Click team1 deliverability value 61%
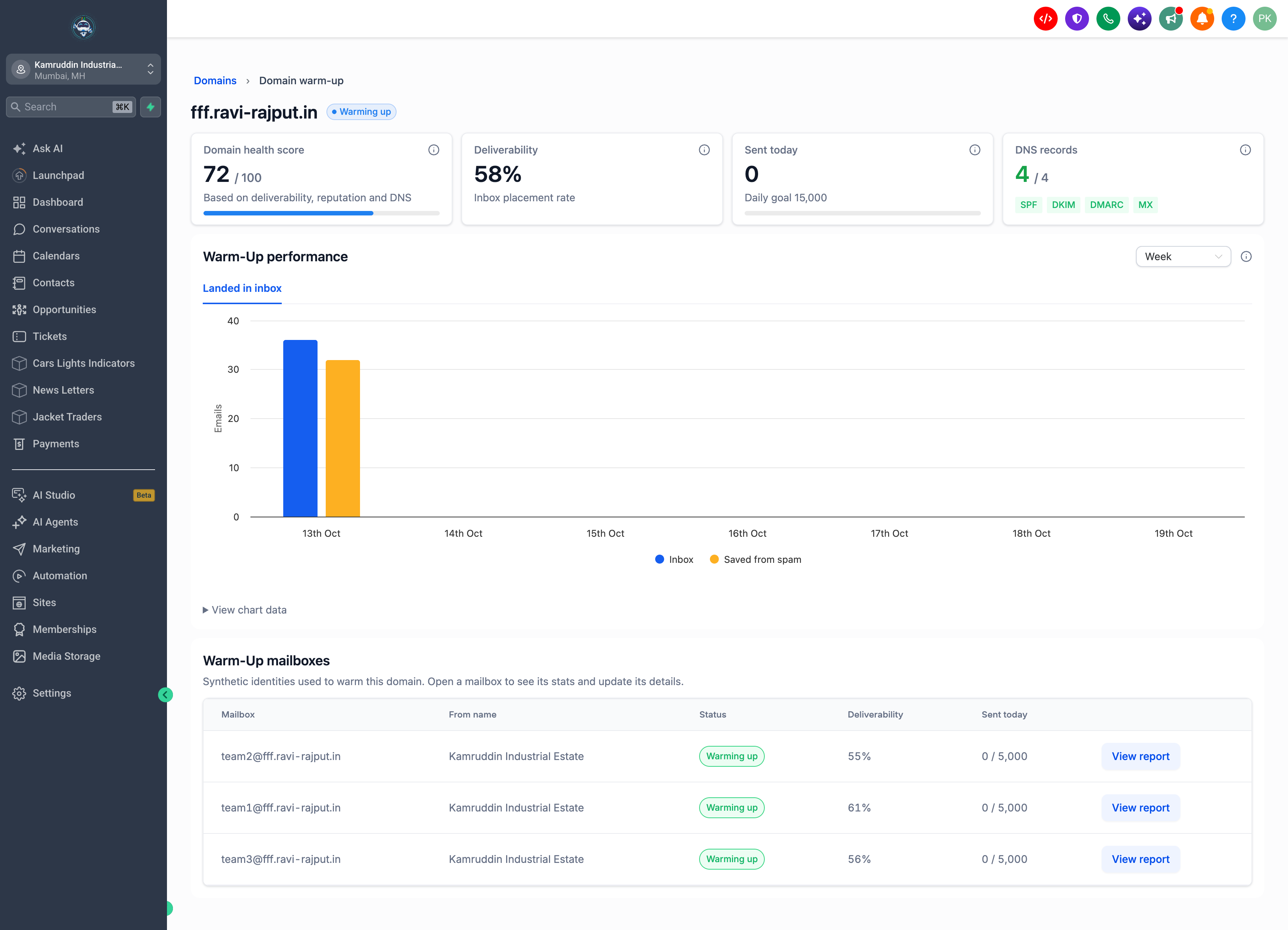1288x930 pixels. pyautogui.click(x=859, y=808)
